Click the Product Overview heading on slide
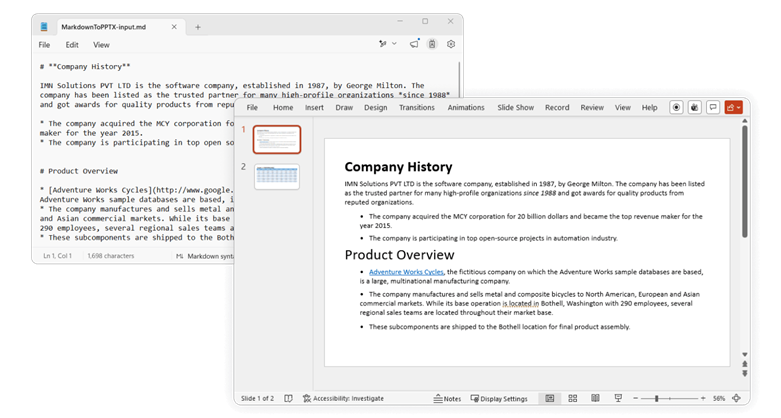This screenshot has width=781, height=418. click(399, 255)
